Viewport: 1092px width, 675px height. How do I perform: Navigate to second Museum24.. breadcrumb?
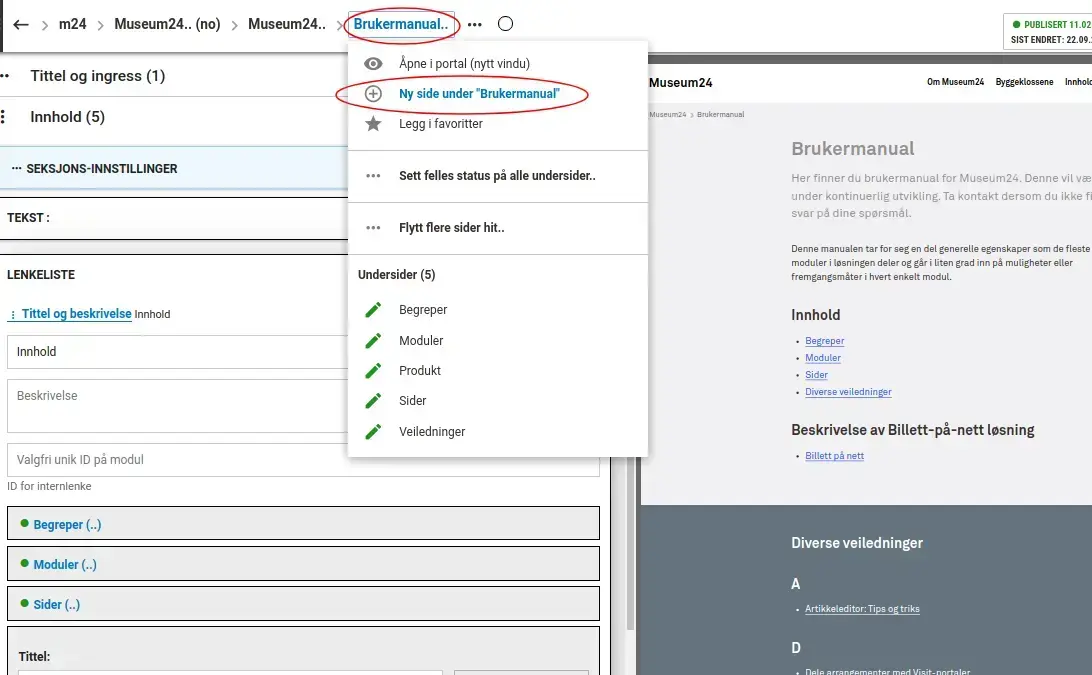[x=287, y=24]
